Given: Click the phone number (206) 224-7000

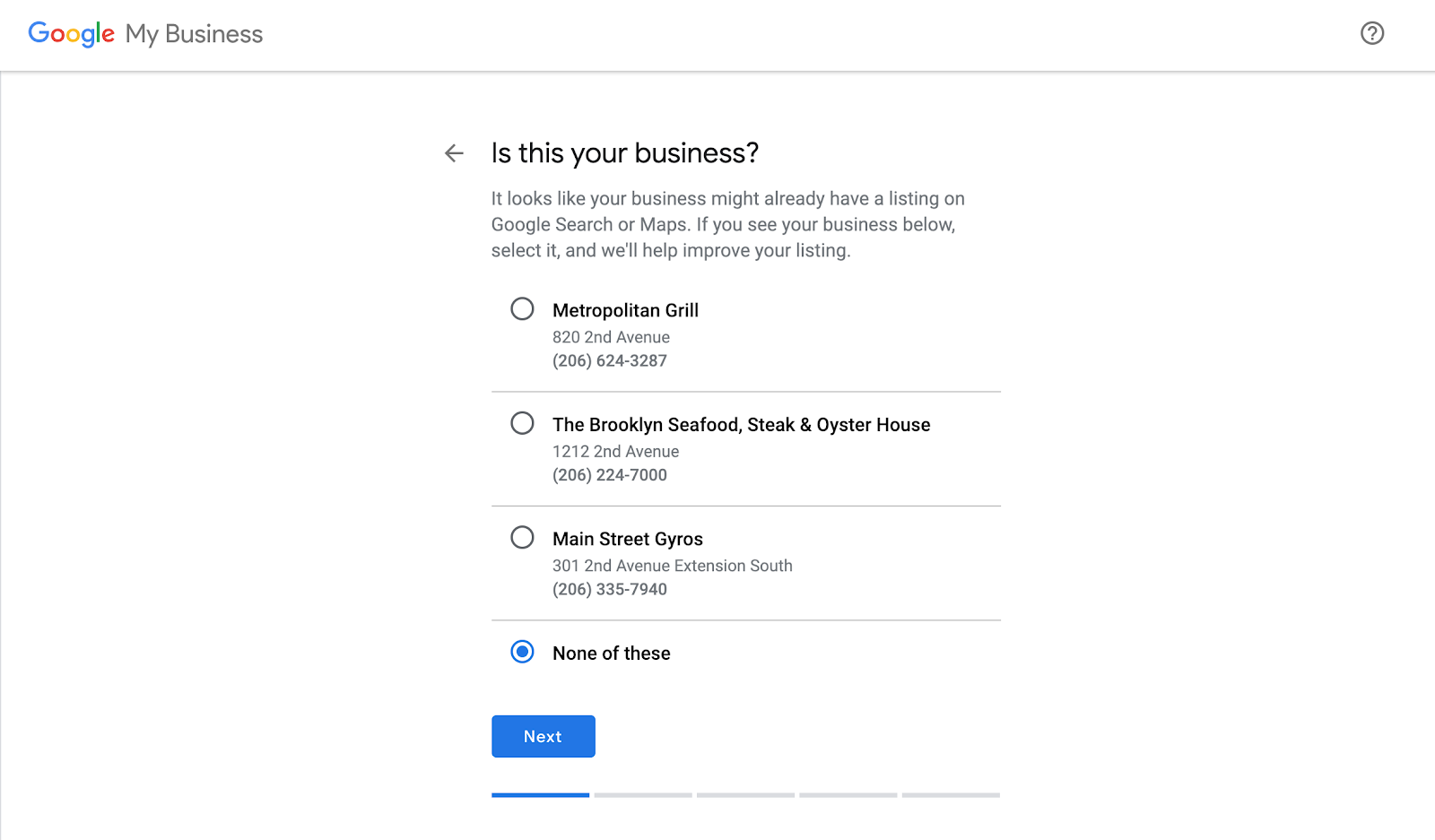Looking at the screenshot, I should 610,475.
